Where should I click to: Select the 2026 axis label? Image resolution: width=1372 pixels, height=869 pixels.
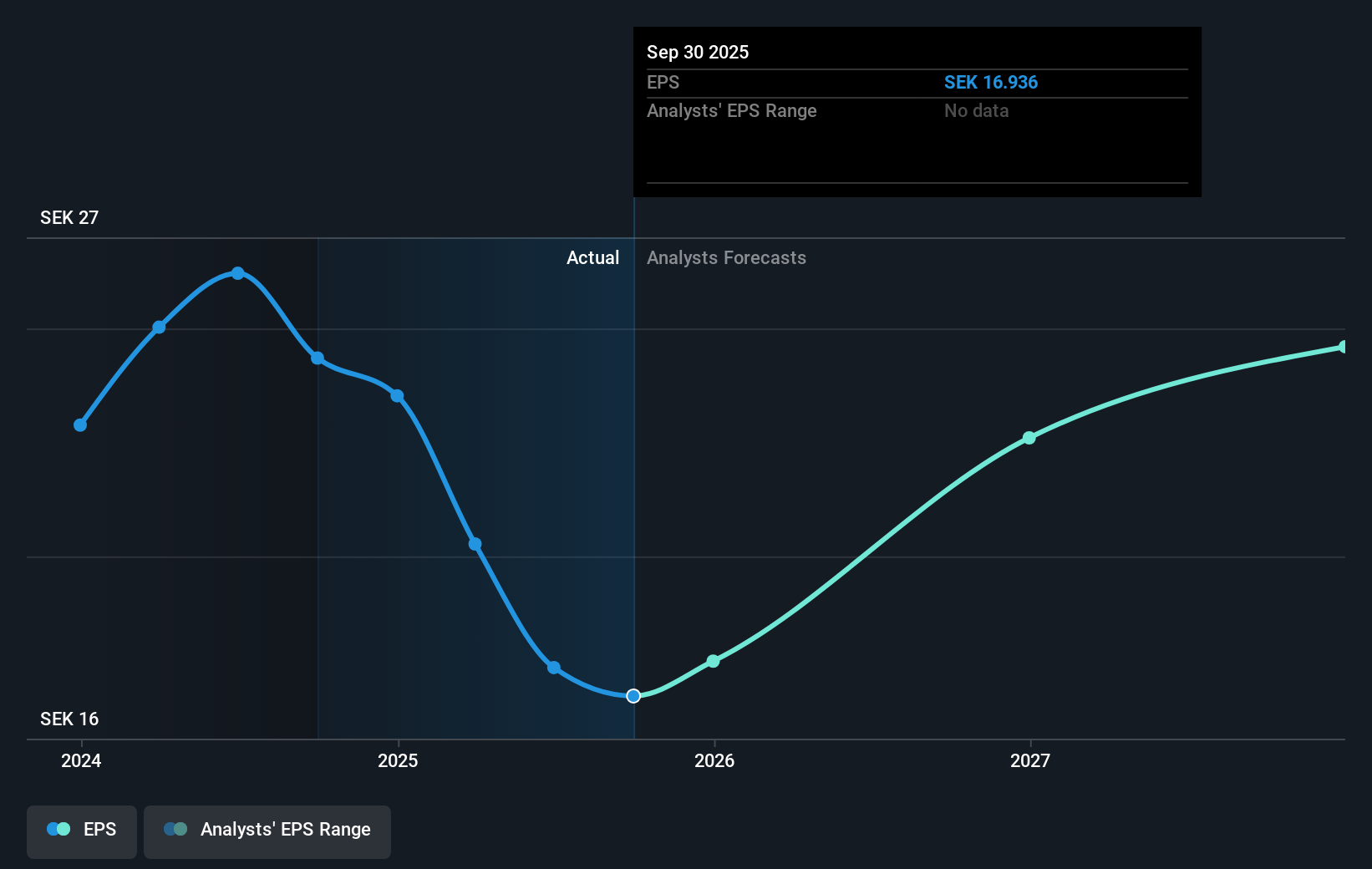point(714,761)
